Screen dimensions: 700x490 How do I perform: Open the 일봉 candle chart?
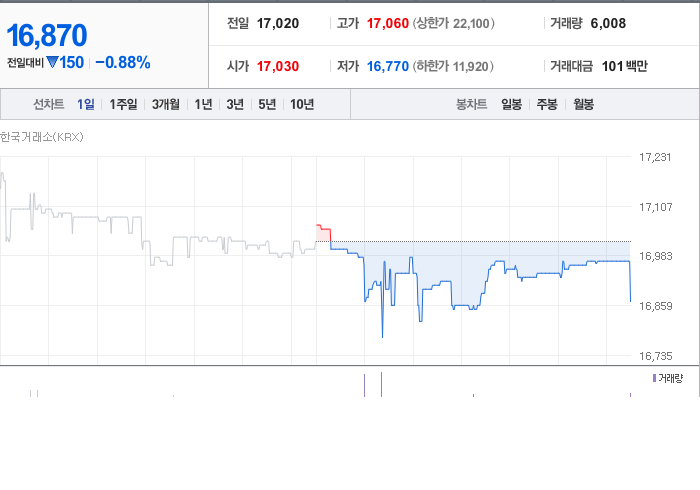point(511,104)
